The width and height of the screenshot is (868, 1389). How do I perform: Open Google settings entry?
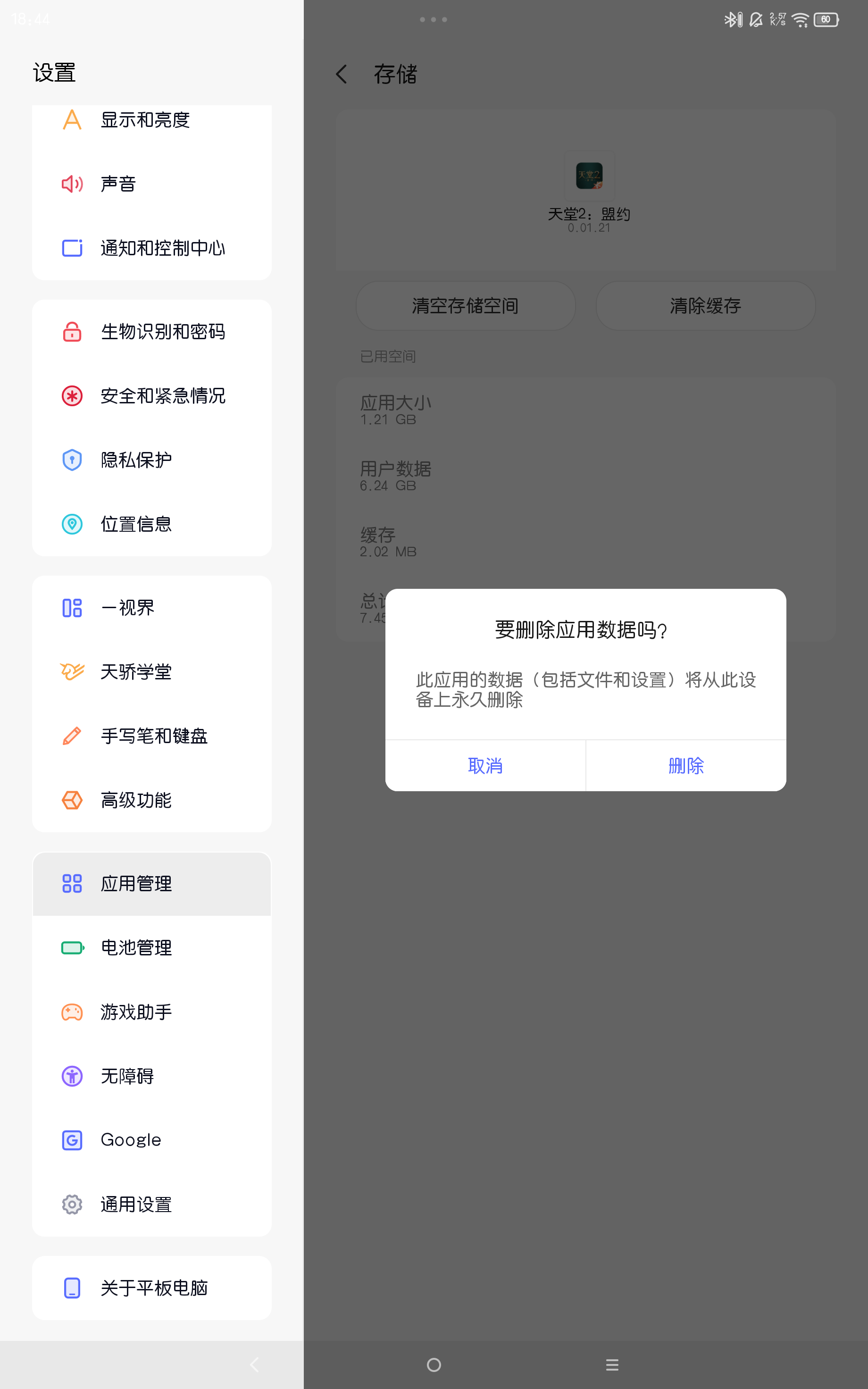point(151,1140)
